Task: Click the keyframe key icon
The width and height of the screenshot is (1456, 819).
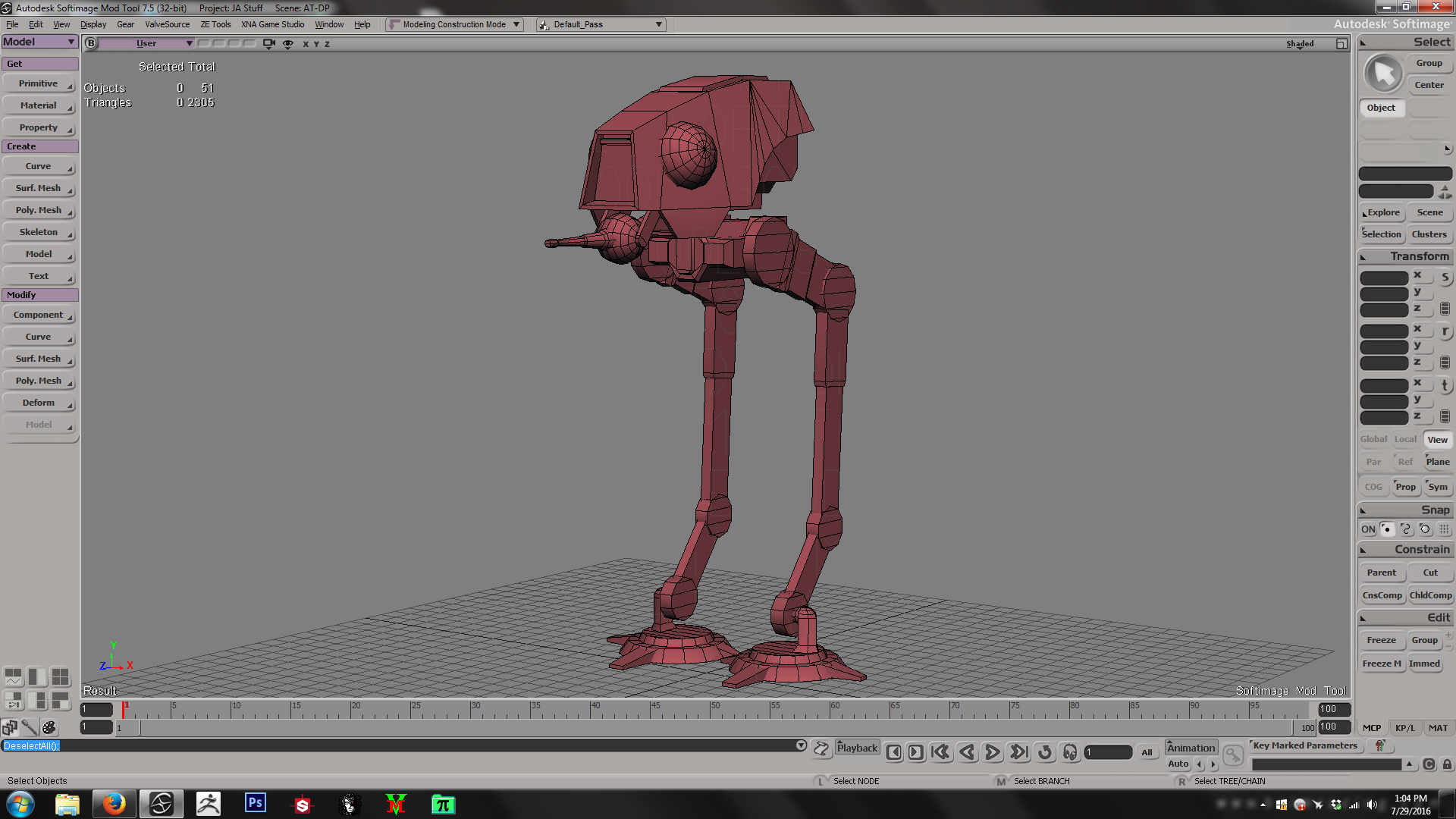Action: pyautogui.click(x=1233, y=755)
